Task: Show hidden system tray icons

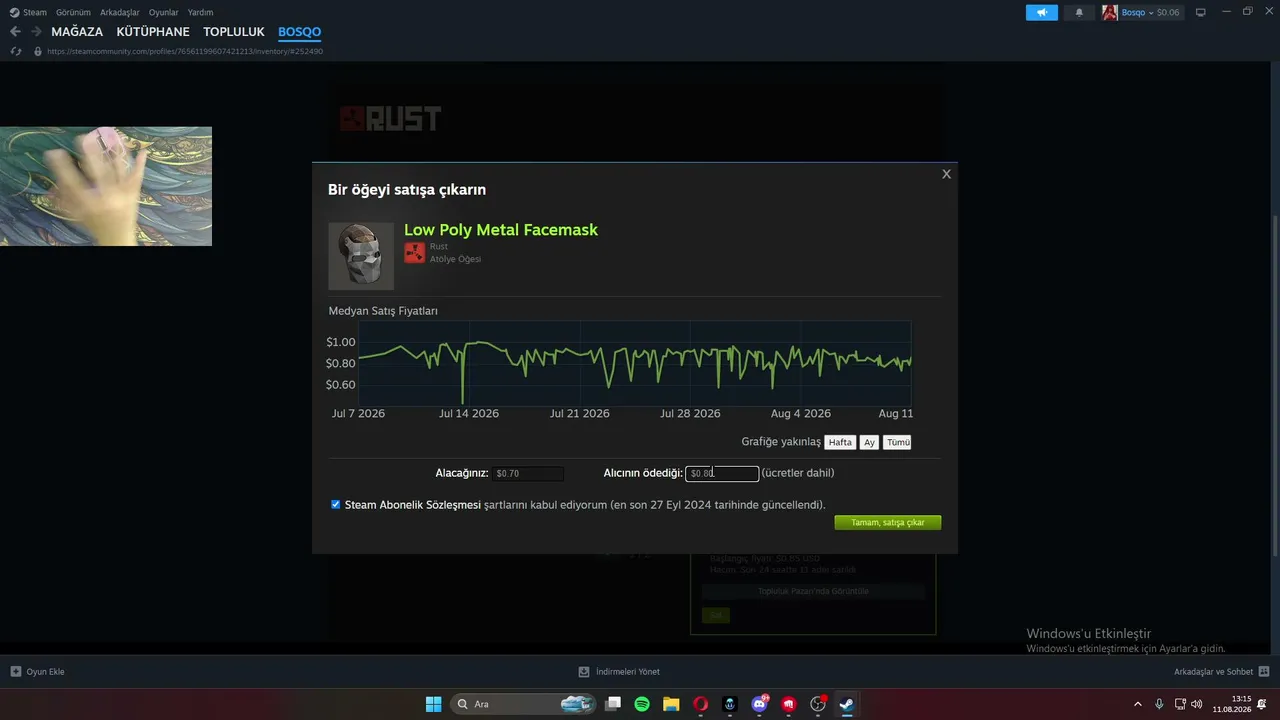Action: (1137, 704)
